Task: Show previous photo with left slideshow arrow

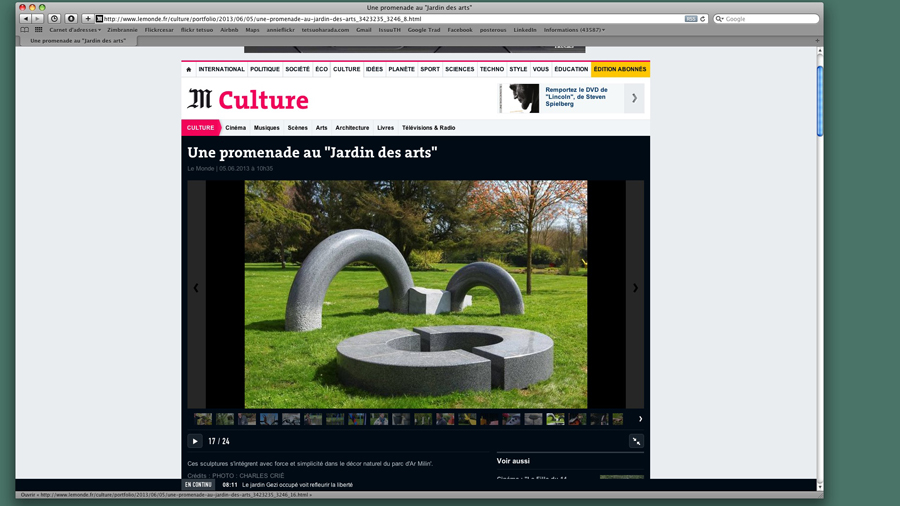Action: [x=196, y=288]
